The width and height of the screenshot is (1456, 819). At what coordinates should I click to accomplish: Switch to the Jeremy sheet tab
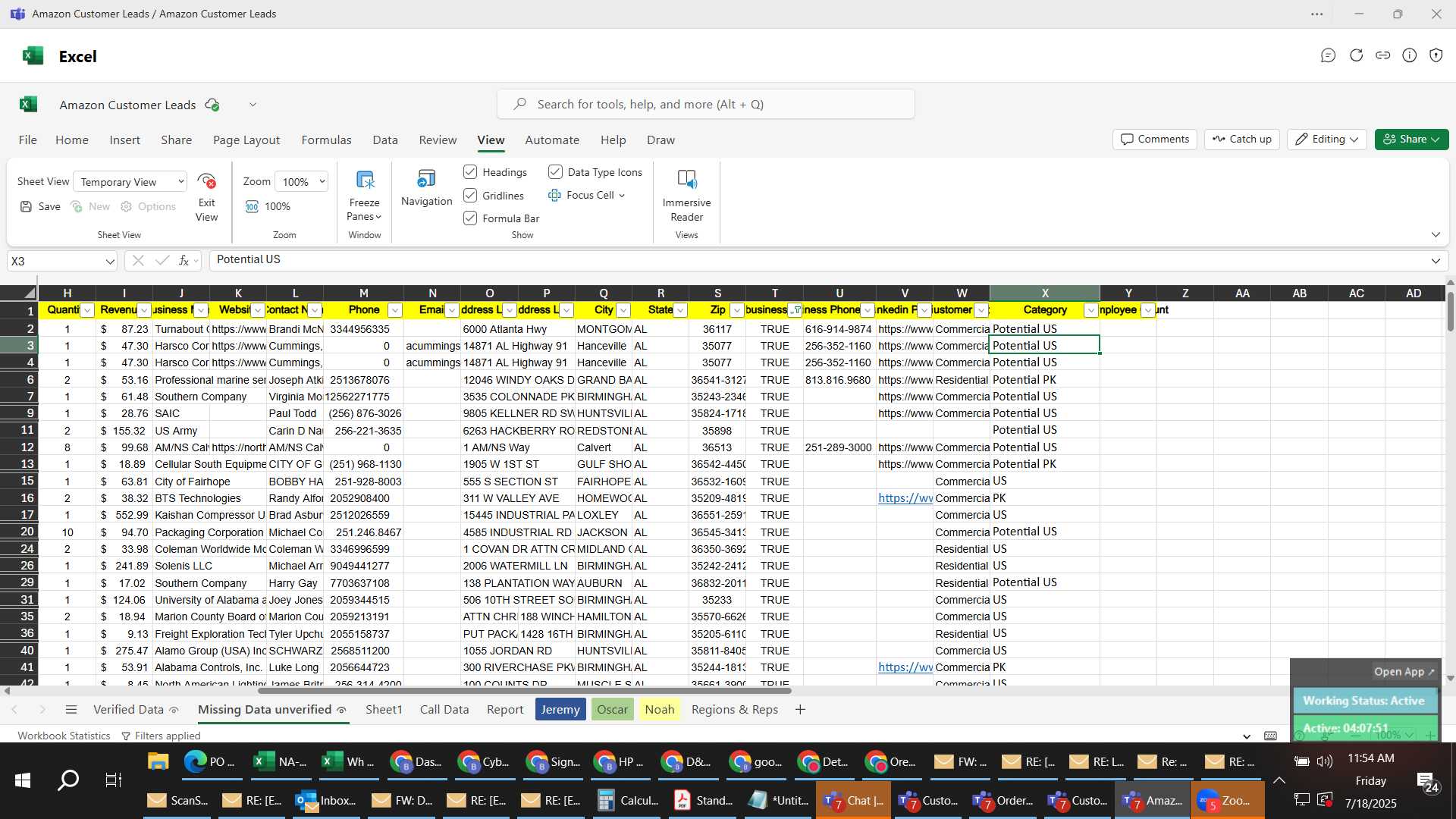560,710
